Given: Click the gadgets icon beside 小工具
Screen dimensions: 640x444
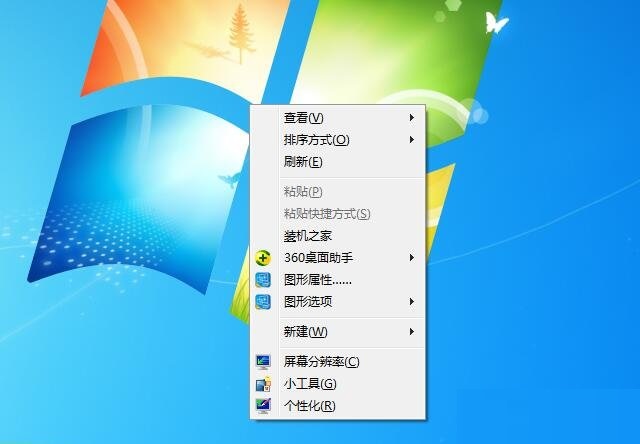Looking at the screenshot, I should (263, 384).
